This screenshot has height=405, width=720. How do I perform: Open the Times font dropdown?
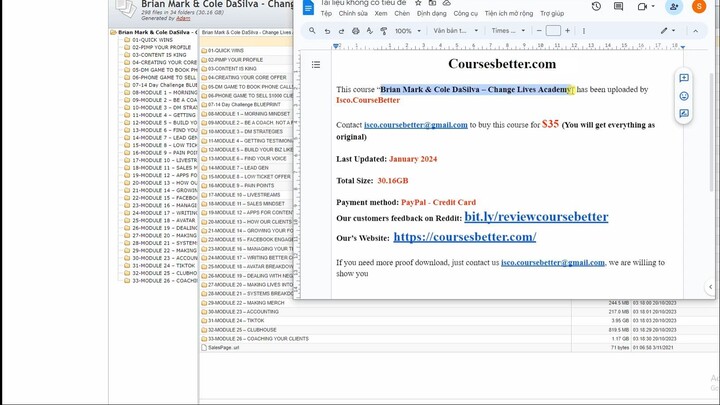[508, 31]
